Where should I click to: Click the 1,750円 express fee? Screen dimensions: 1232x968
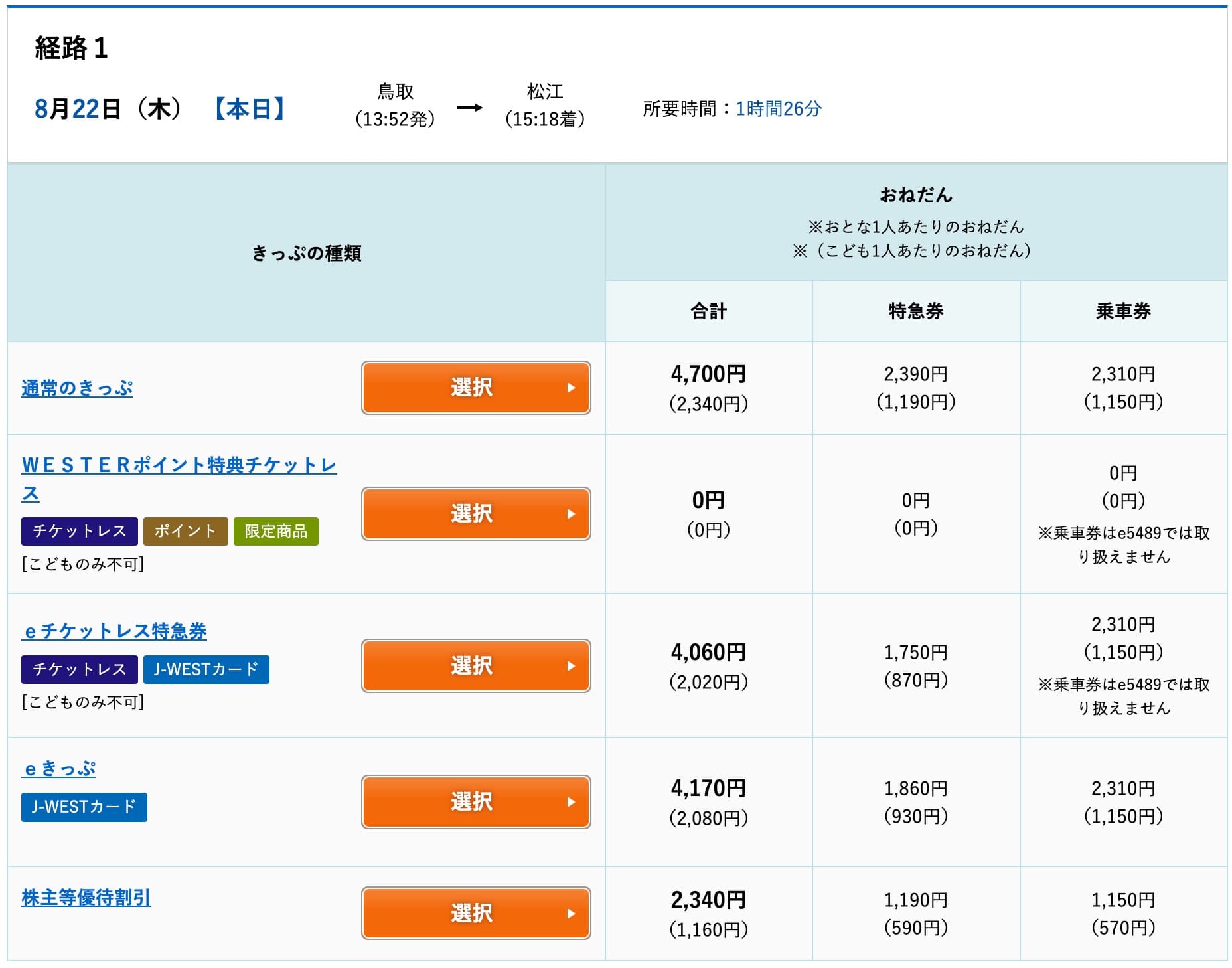click(916, 653)
